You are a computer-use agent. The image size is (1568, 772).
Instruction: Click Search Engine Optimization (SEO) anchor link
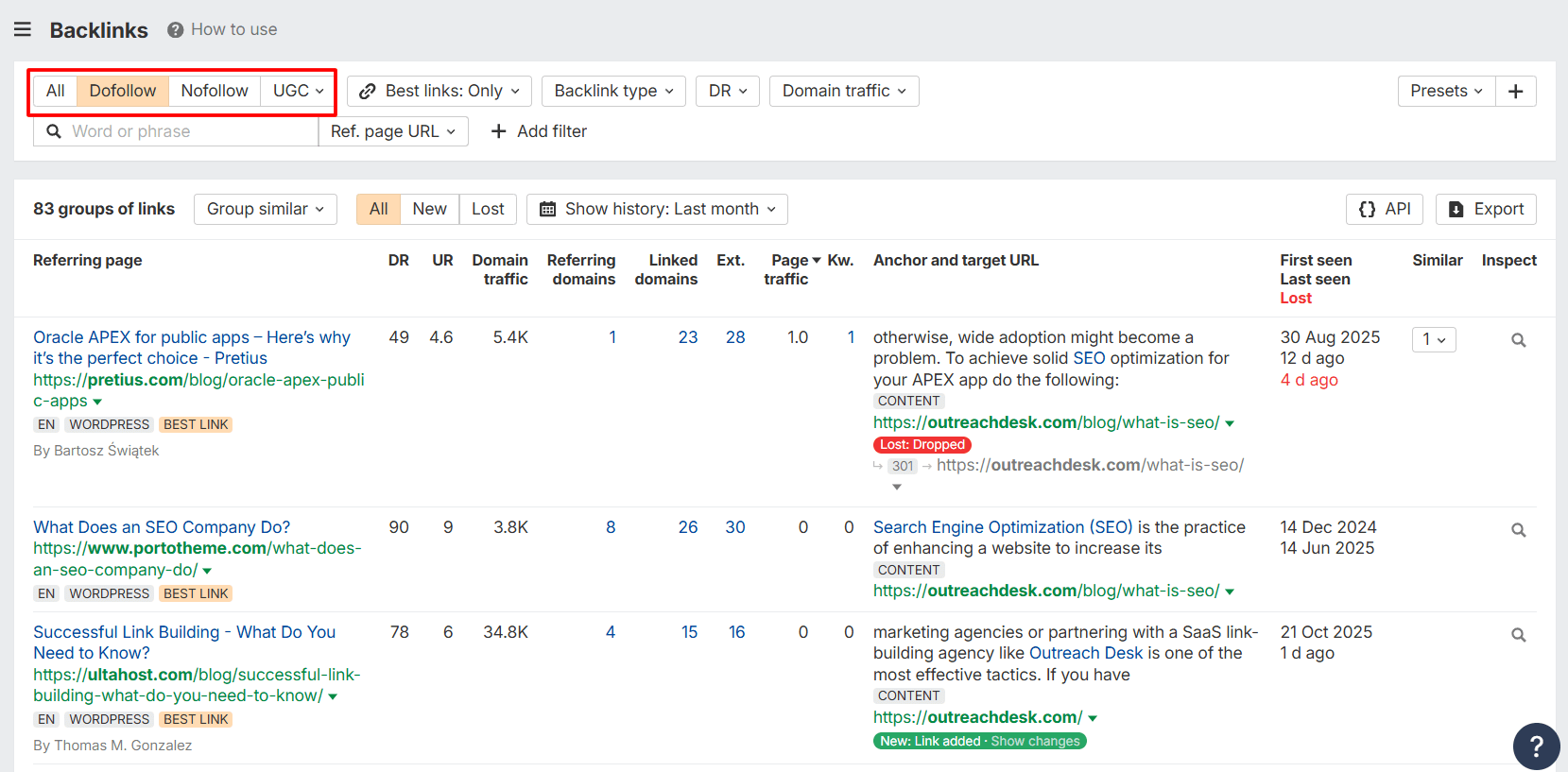coord(1003,527)
